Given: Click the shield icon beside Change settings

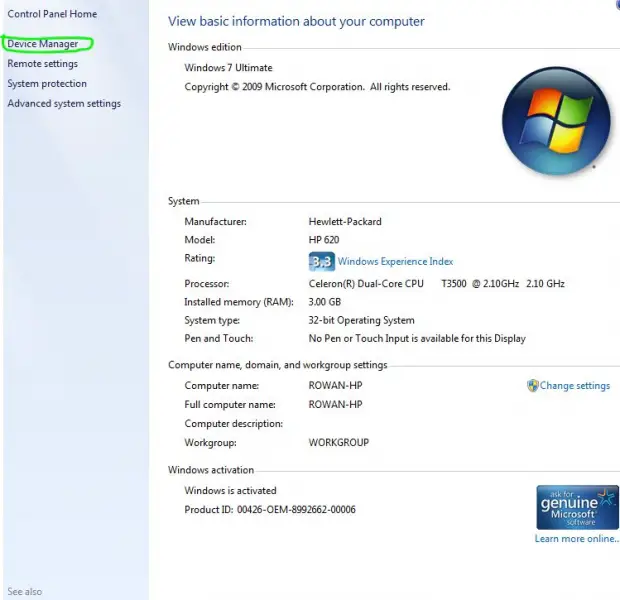Looking at the screenshot, I should (x=533, y=385).
